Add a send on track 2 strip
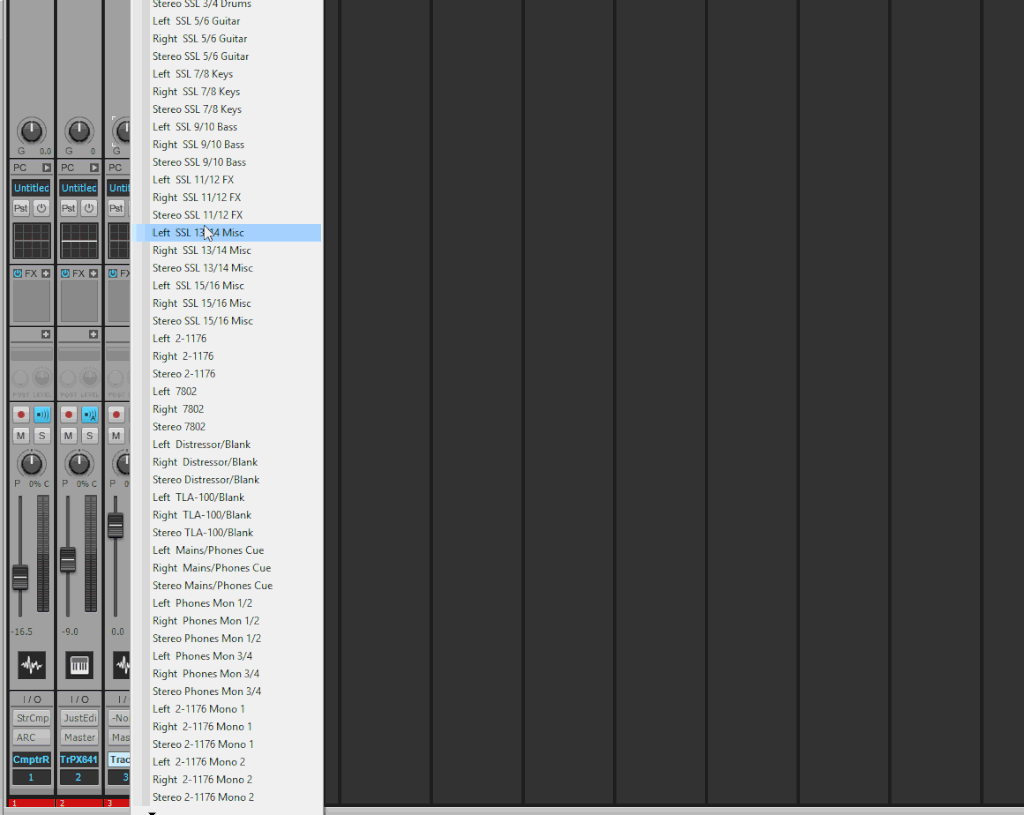 pos(93,334)
